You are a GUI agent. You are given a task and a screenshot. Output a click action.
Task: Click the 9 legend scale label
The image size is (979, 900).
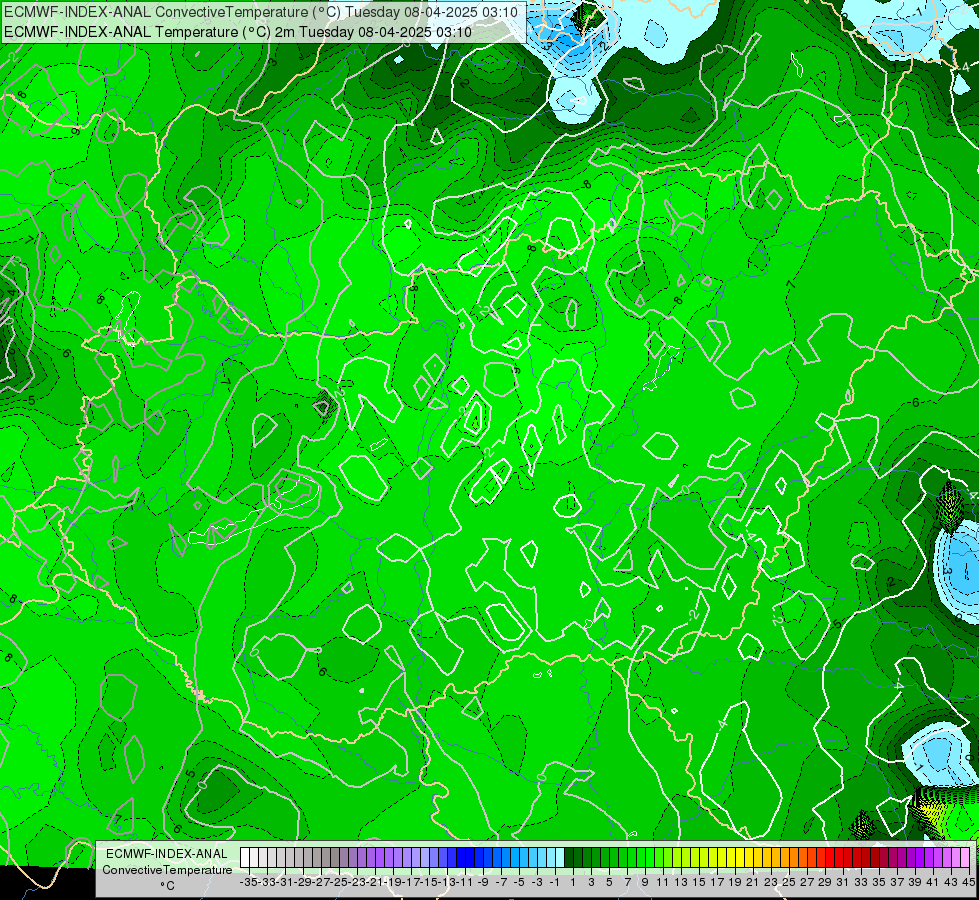coord(645,882)
